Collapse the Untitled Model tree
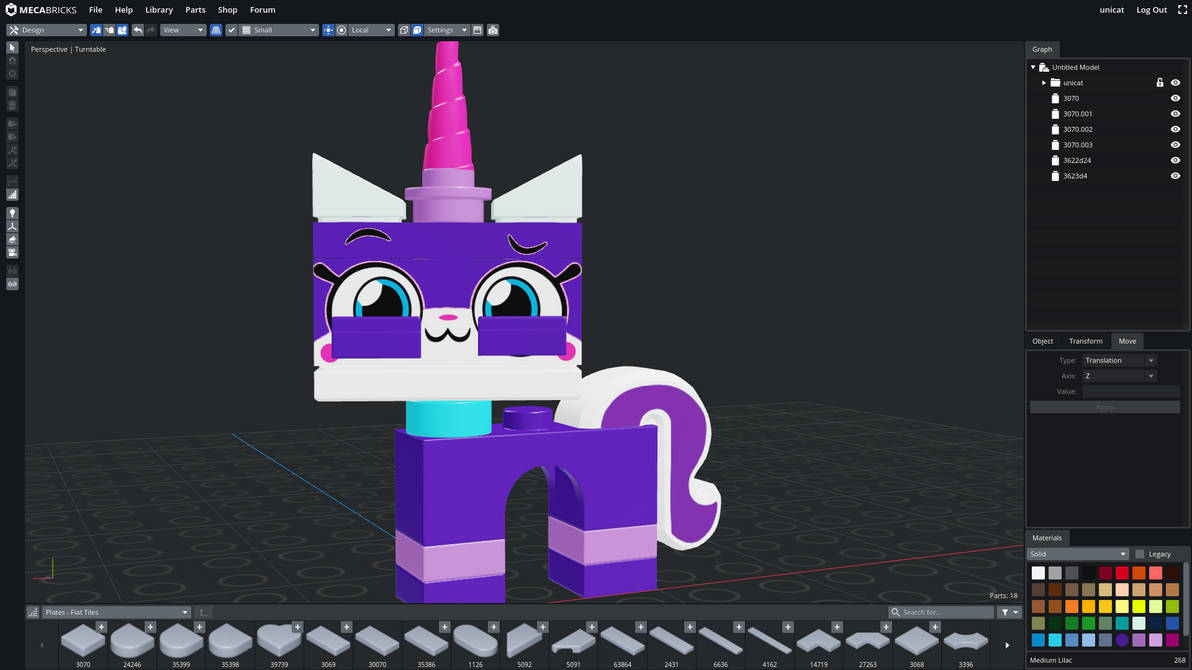 coord(1033,67)
